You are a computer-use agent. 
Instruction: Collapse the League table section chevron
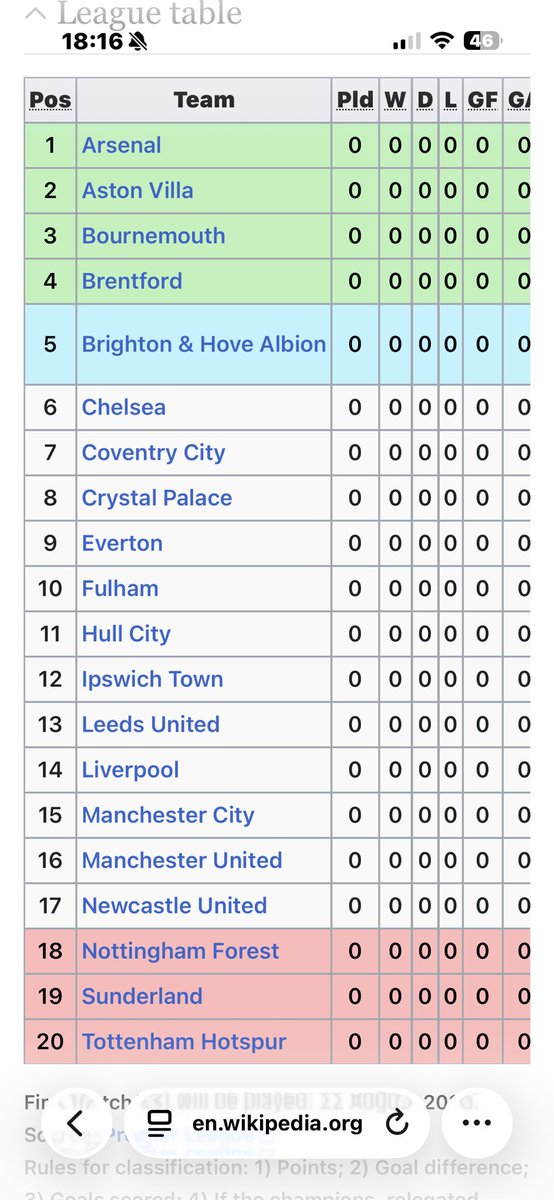click(36, 14)
